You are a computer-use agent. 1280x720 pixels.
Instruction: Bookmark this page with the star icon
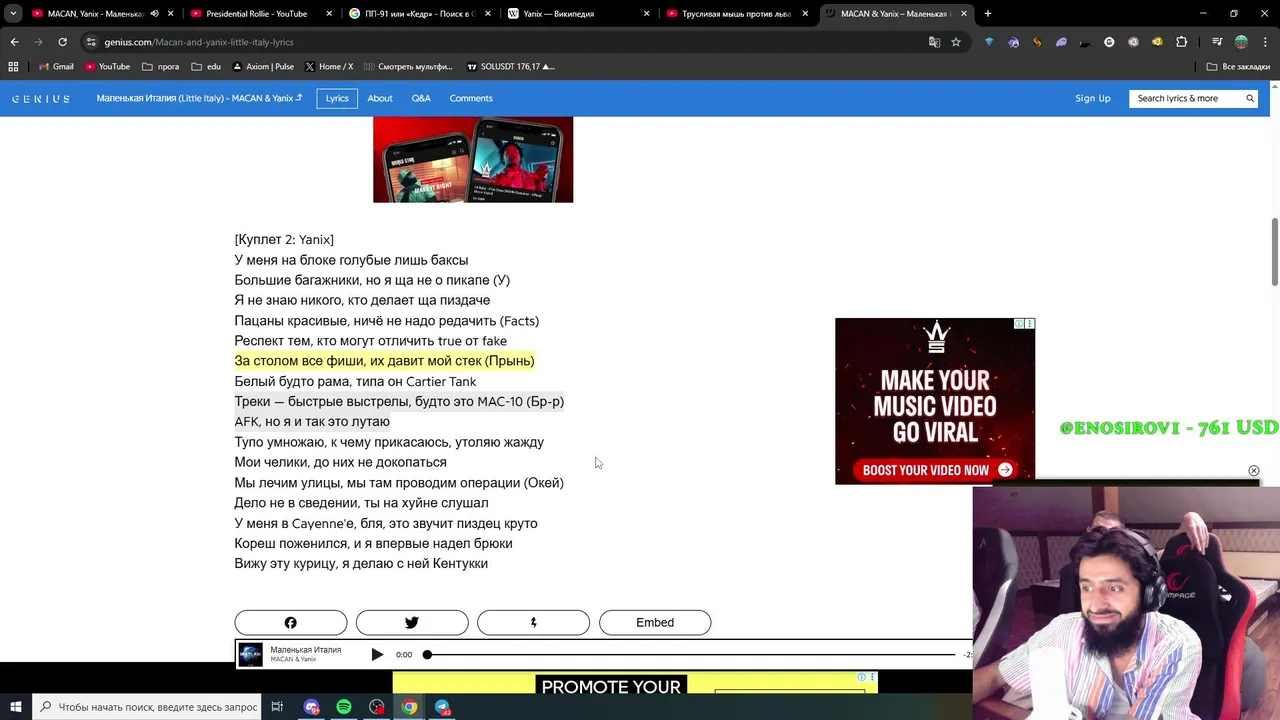(956, 42)
